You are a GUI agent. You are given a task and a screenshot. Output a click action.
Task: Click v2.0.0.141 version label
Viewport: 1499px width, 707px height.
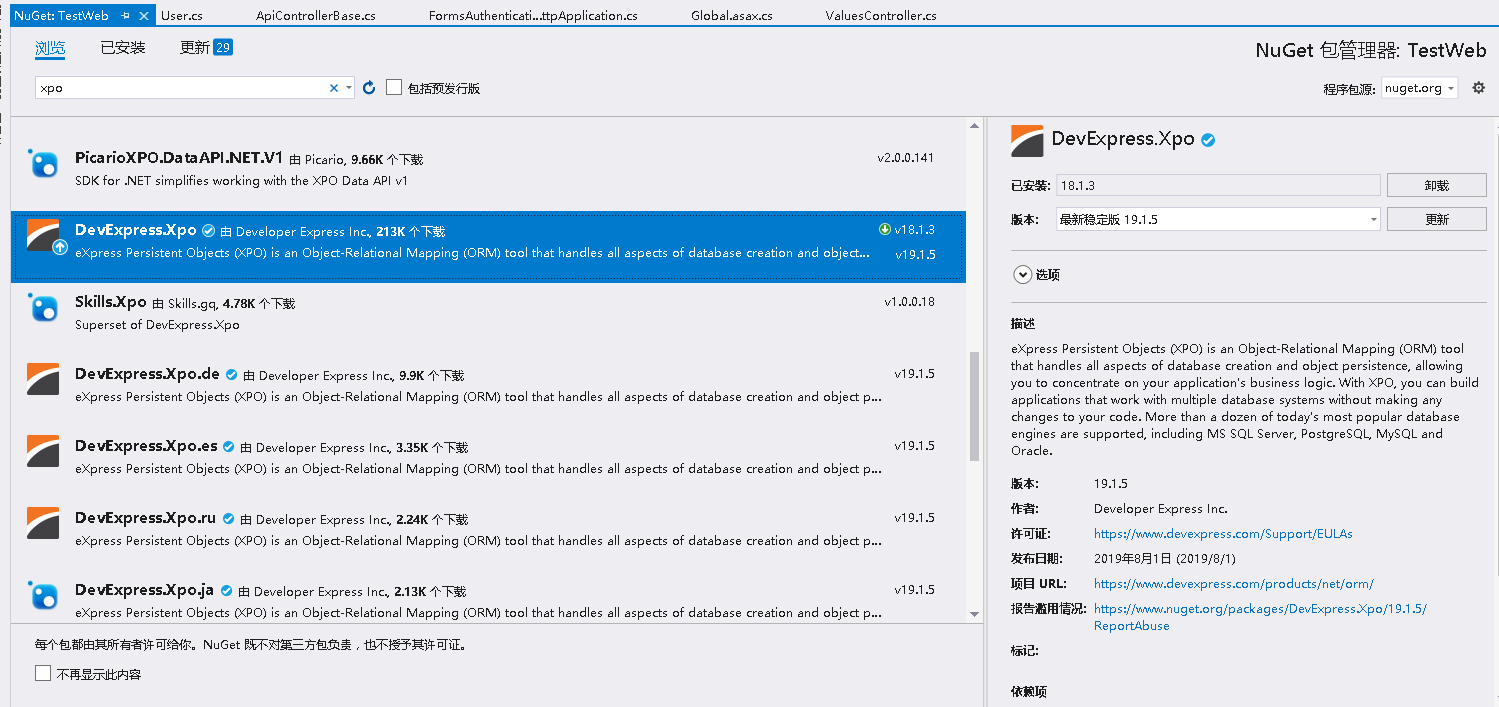coord(906,158)
